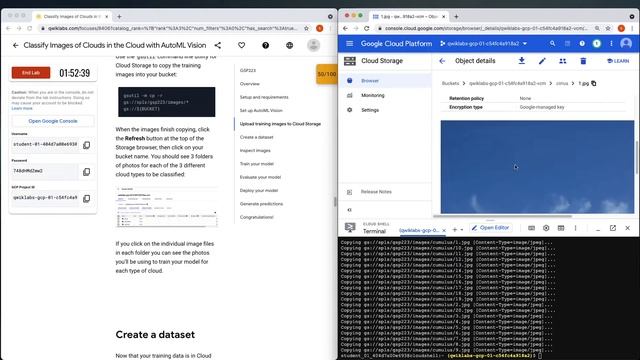Viewport: 640px width, 360px height.
Task: Copy the 1.jpg path using copy icon
Action: (x=594, y=83)
